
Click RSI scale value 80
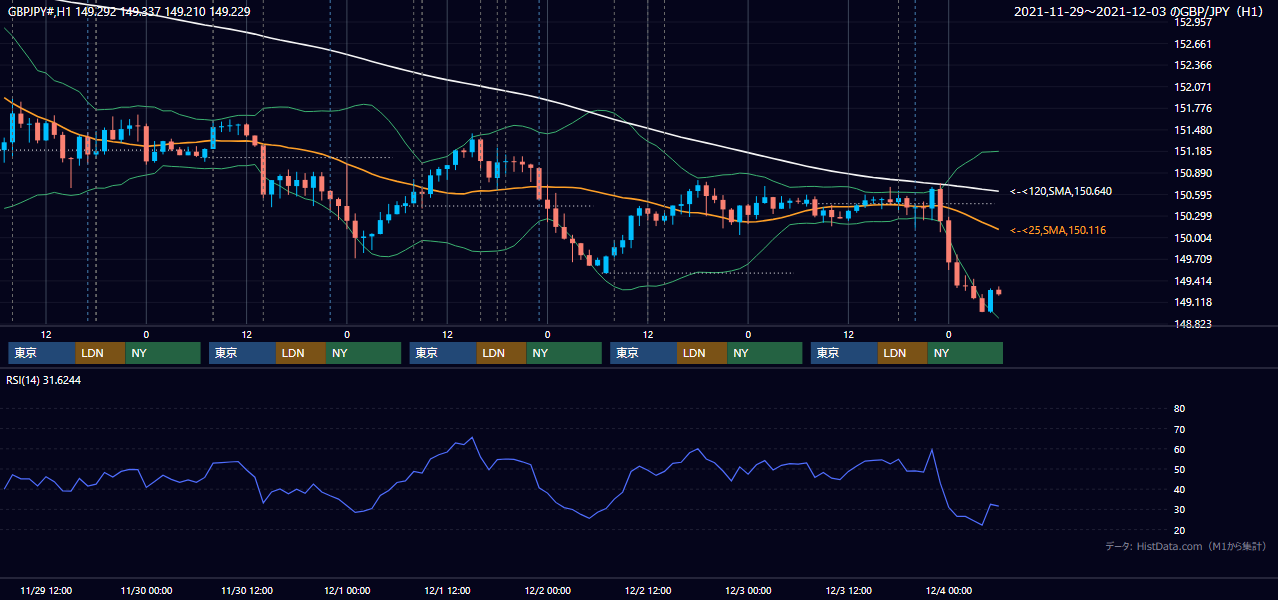pos(1179,408)
